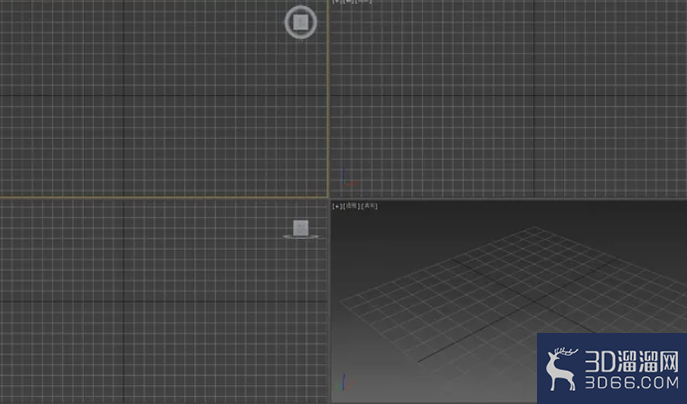687x404 pixels.
Task: Open the 真实 shading viewport label menu
Action: pos(369,206)
